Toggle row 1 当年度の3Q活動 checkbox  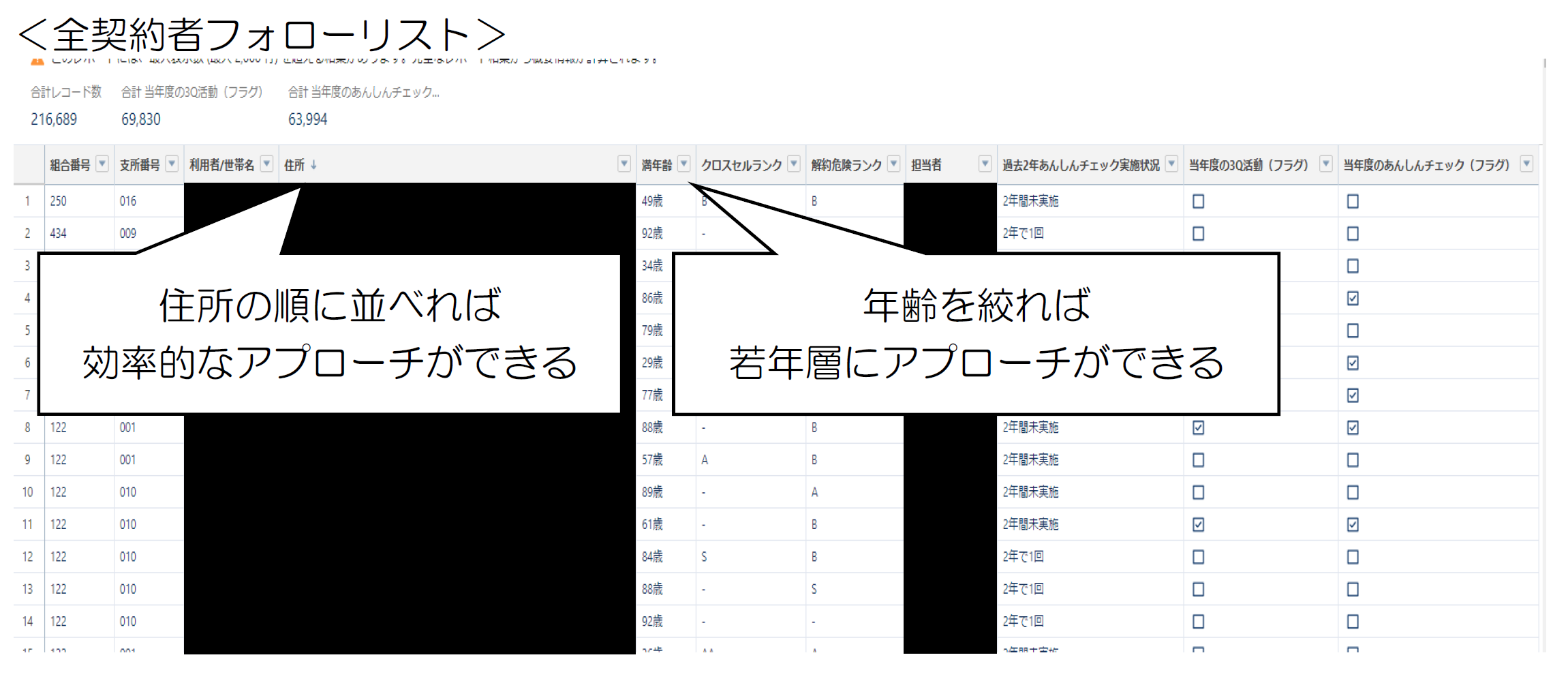pyautogui.click(x=1199, y=201)
